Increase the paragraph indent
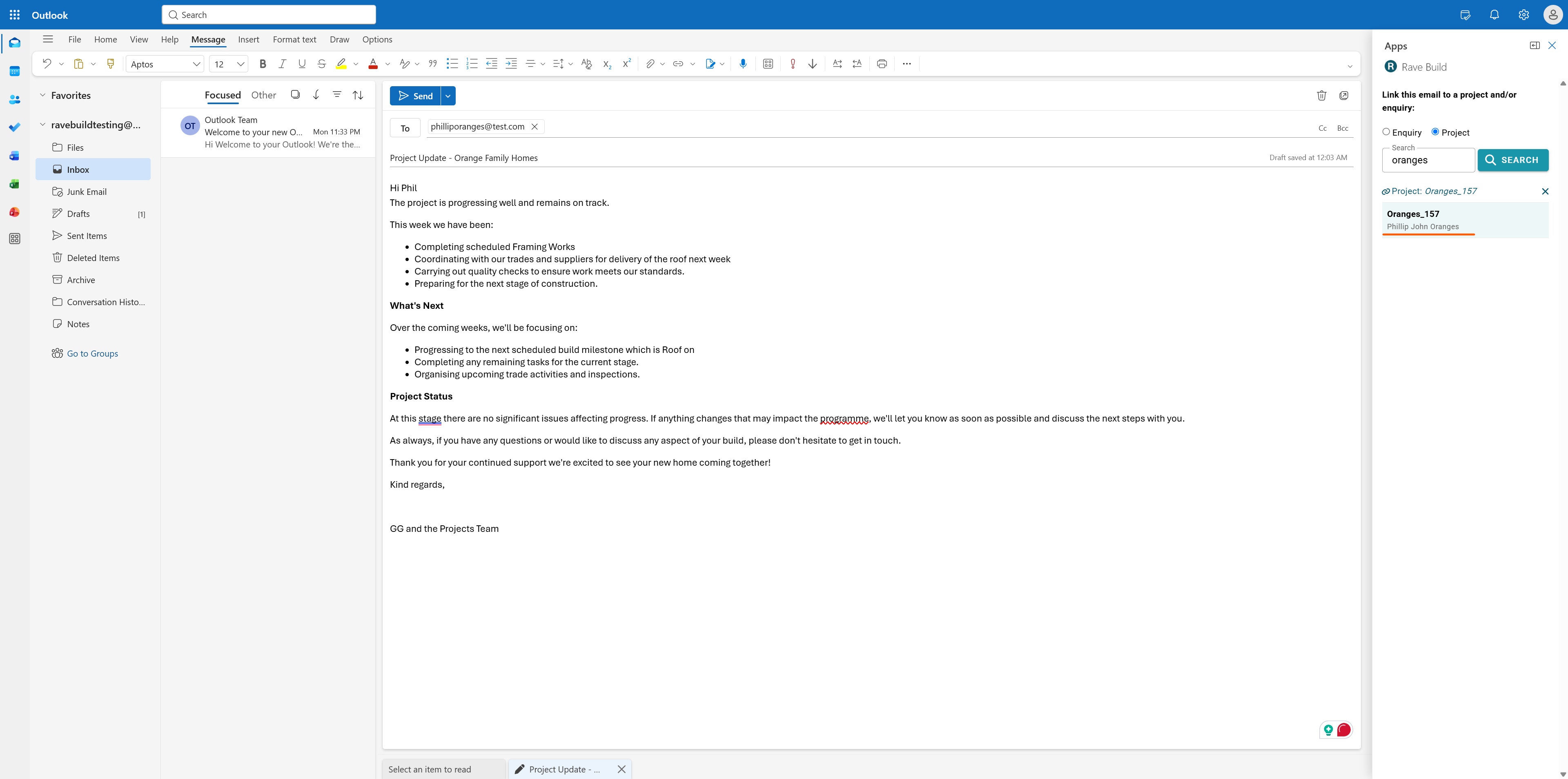This screenshot has height=779, width=1568. click(x=511, y=64)
